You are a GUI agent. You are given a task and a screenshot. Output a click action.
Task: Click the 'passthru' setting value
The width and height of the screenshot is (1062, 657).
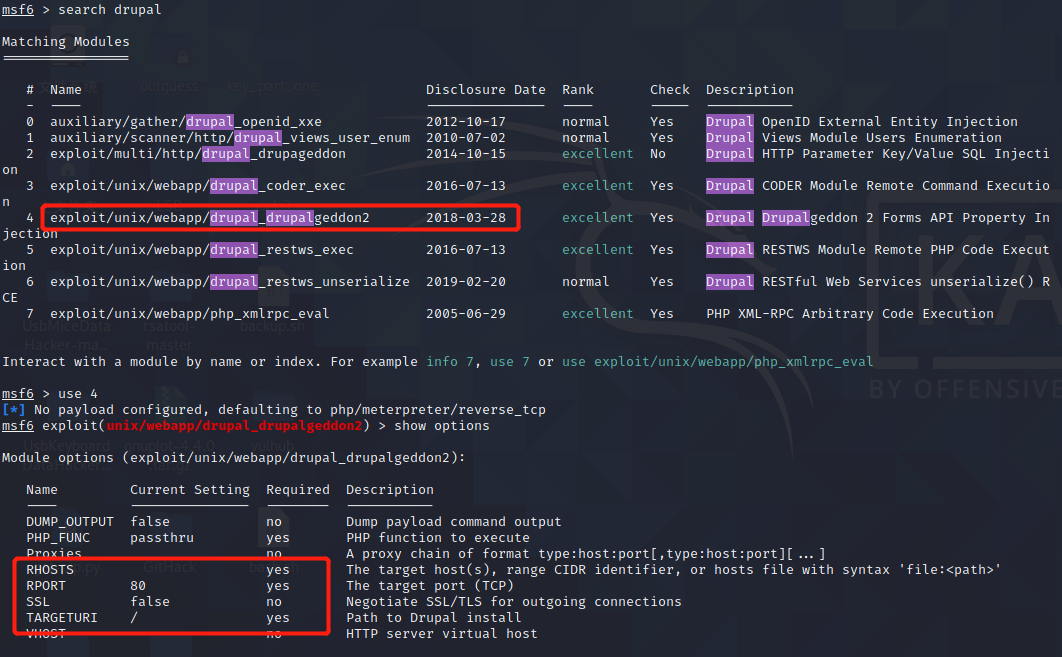pos(162,538)
